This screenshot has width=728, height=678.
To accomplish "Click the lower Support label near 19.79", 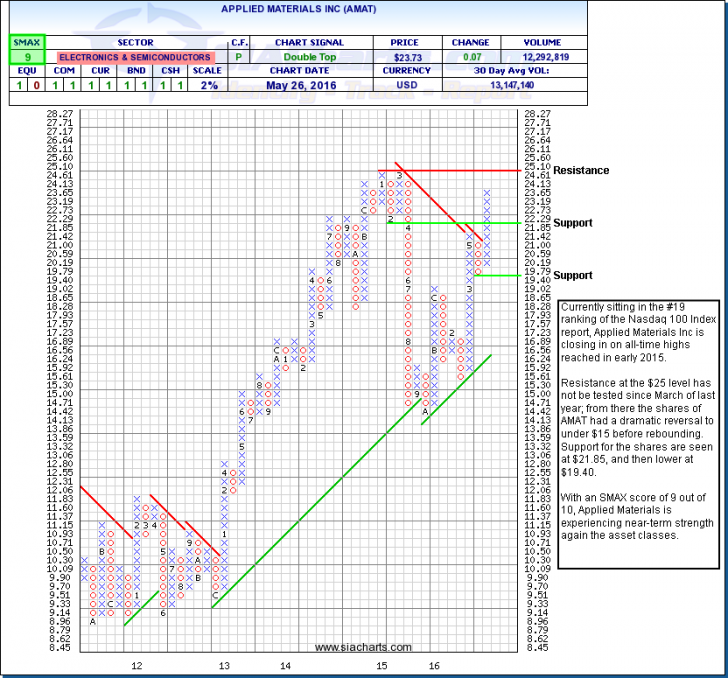I will click(574, 275).
